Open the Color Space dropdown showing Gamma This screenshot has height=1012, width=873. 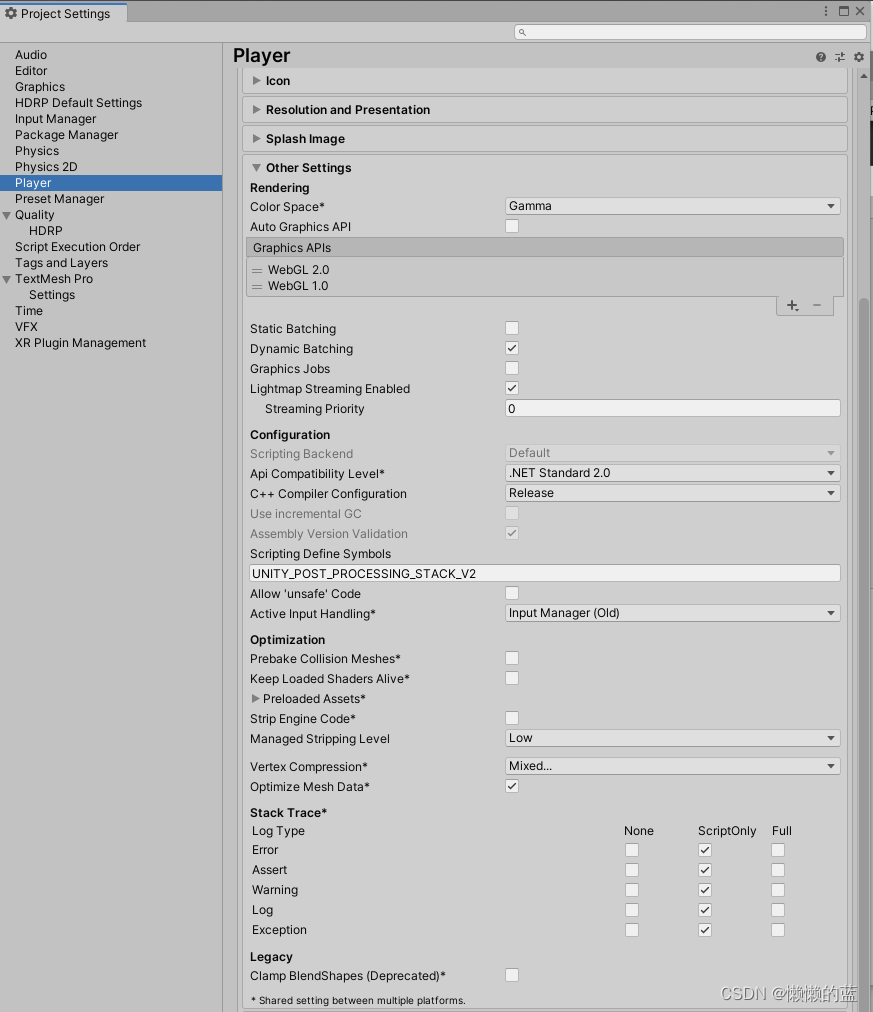(672, 206)
